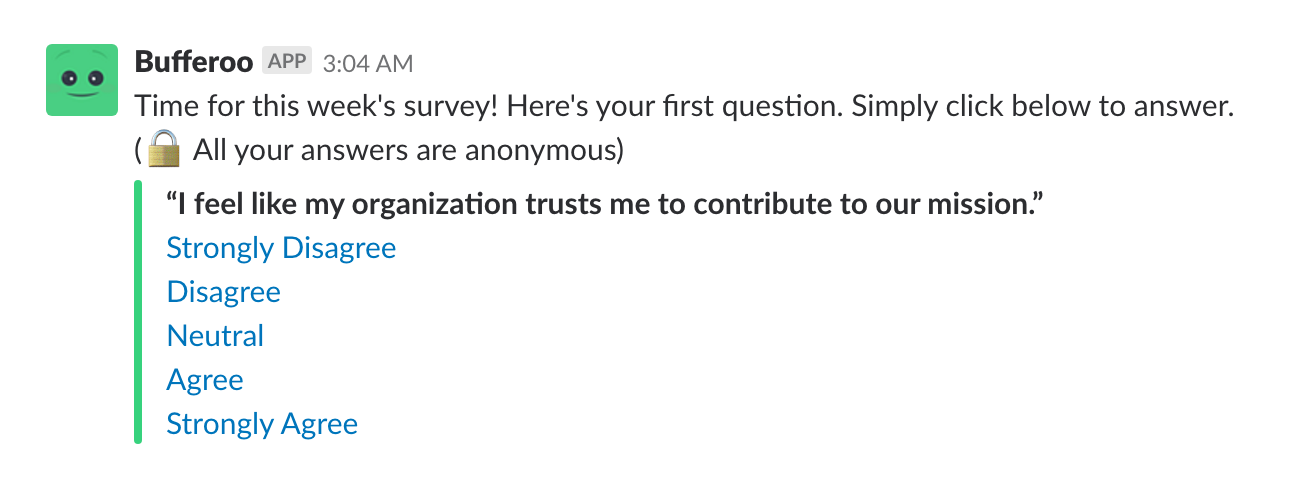Answer the survey with Strongly Disagree
Screen dimensions: 1312x500
click(x=281, y=247)
